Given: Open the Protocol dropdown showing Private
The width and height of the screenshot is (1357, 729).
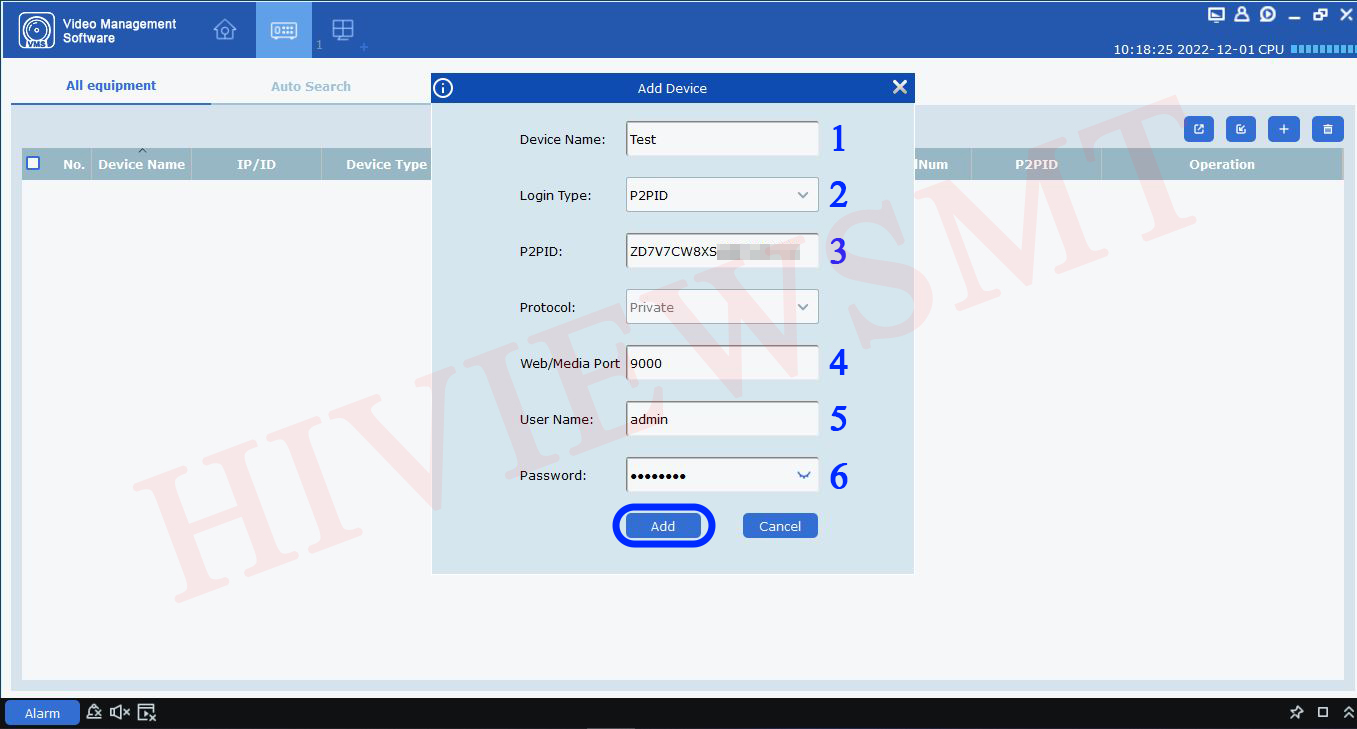Looking at the screenshot, I should (x=722, y=307).
